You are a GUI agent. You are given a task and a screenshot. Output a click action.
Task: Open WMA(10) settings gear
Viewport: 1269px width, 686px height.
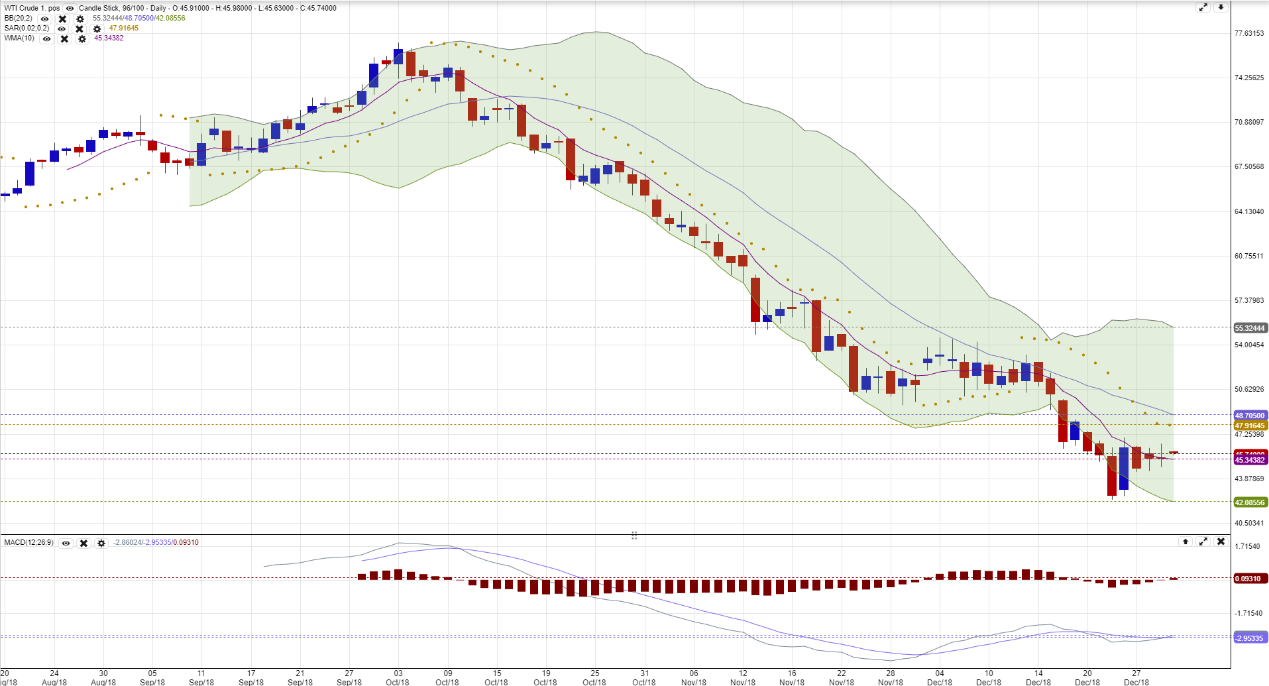tap(82, 38)
